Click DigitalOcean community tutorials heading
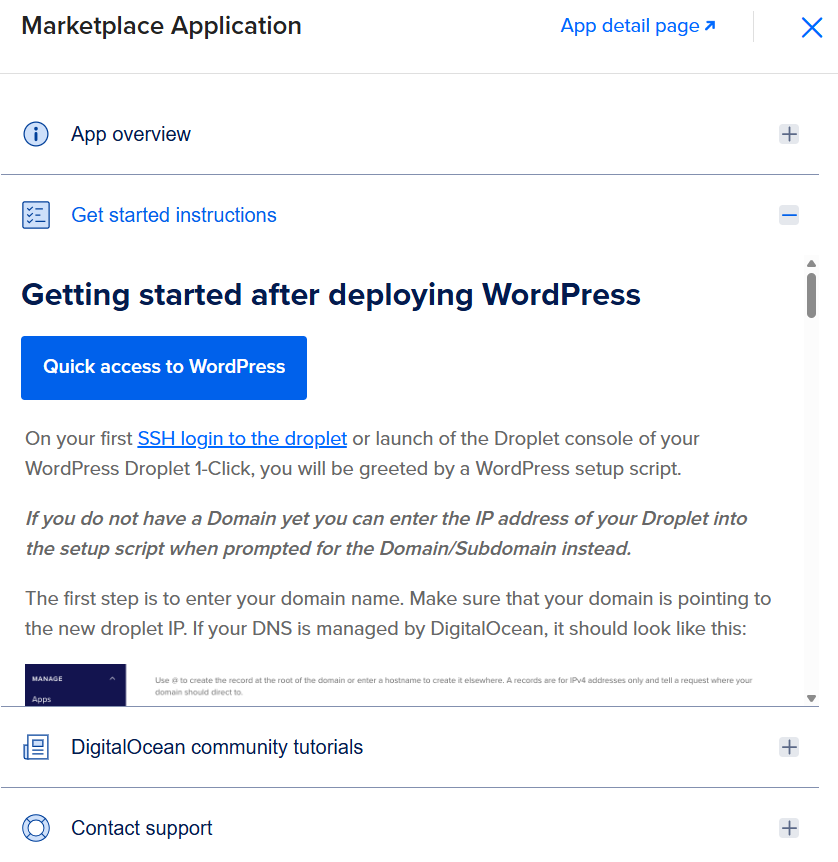 (217, 747)
